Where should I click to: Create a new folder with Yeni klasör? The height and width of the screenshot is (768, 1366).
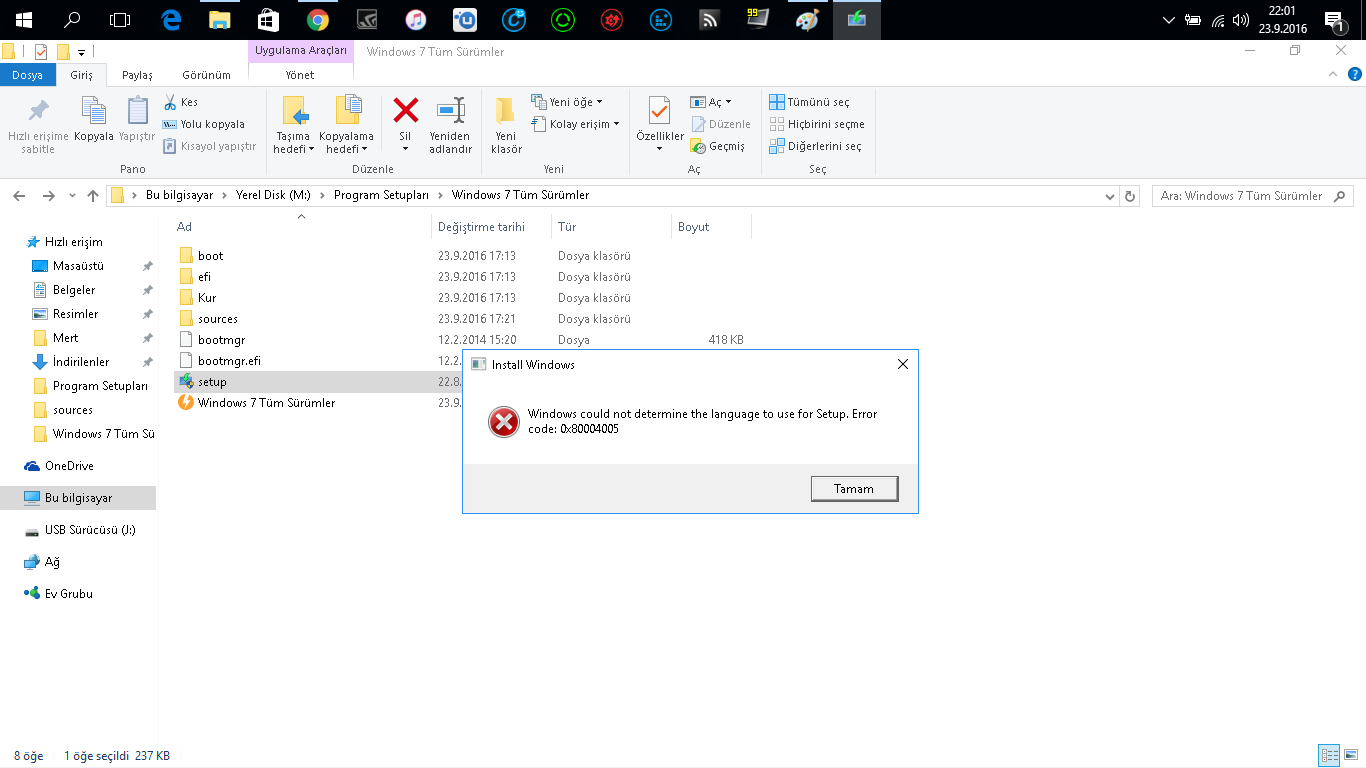coord(506,127)
